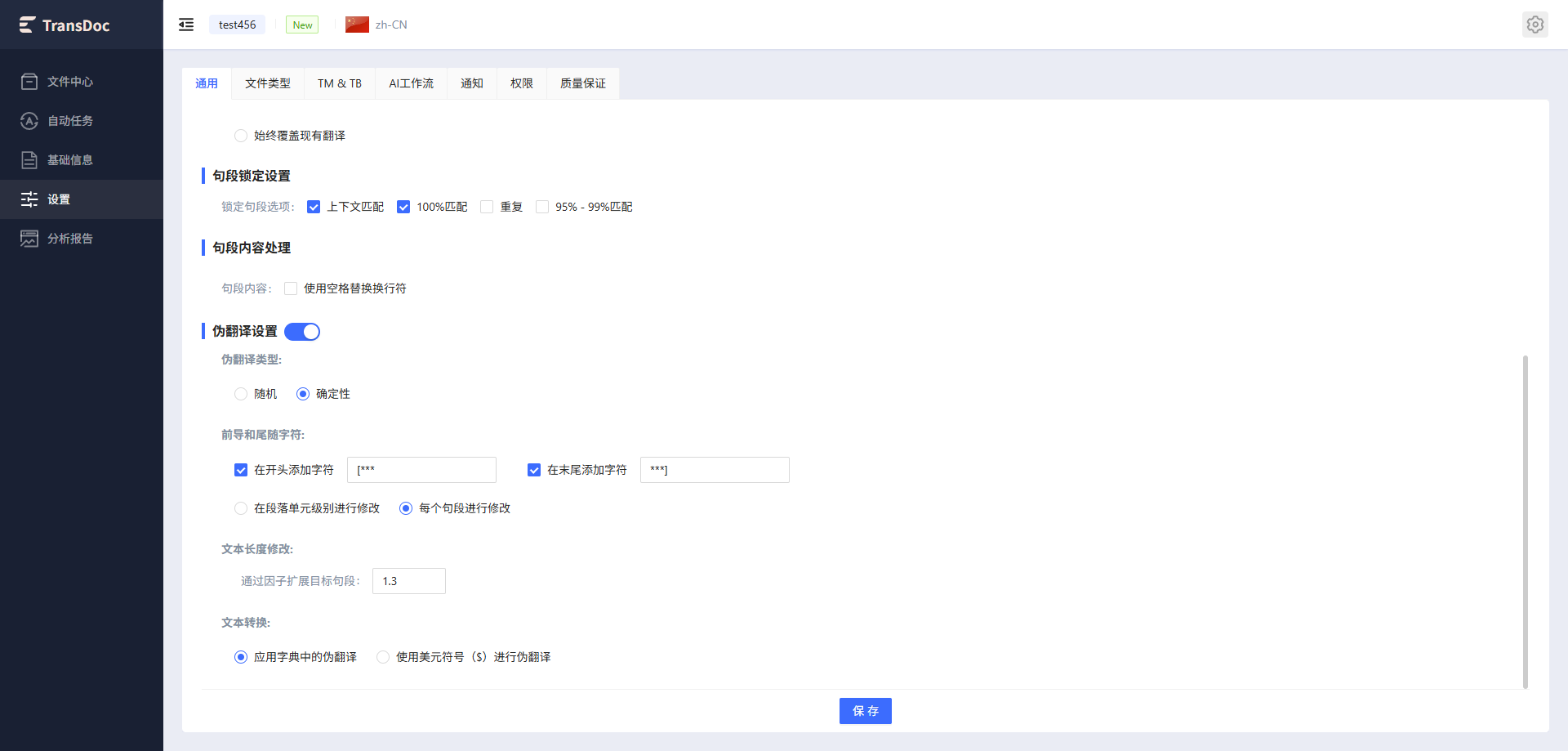Check the 重复 checkbox

(x=487, y=207)
